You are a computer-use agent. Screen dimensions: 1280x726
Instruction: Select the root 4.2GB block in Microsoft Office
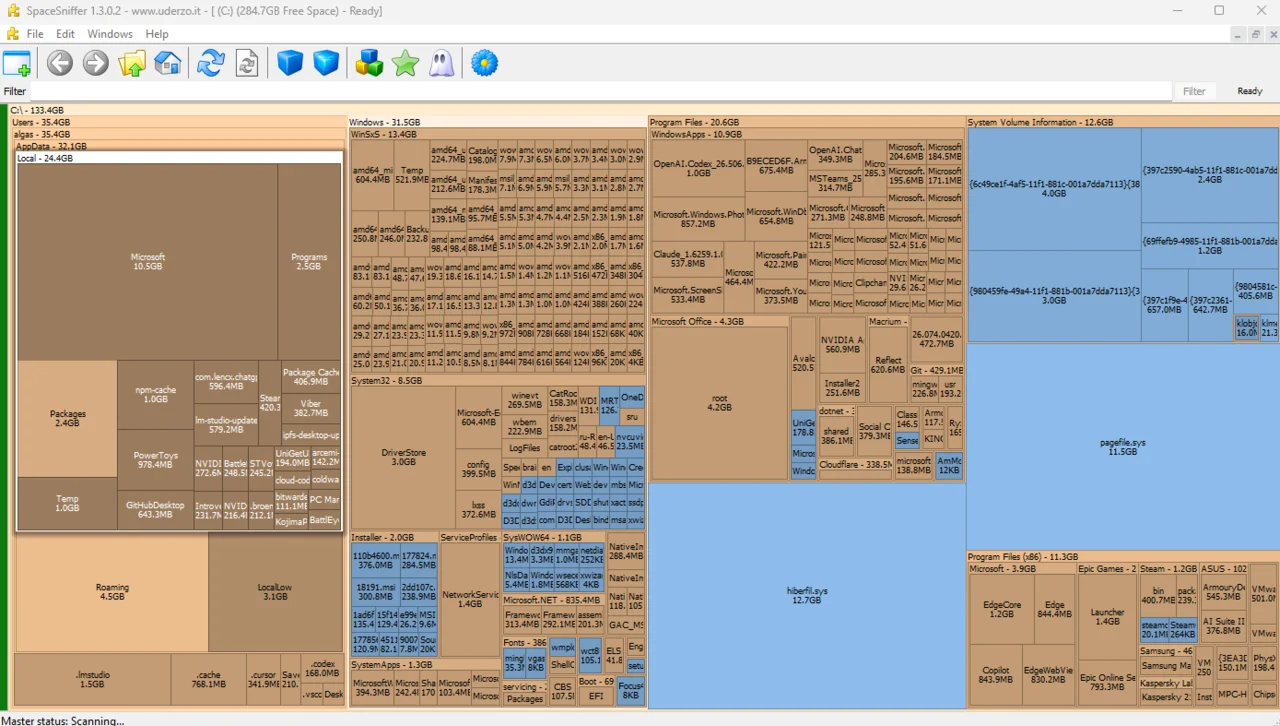(x=720, y=403)
